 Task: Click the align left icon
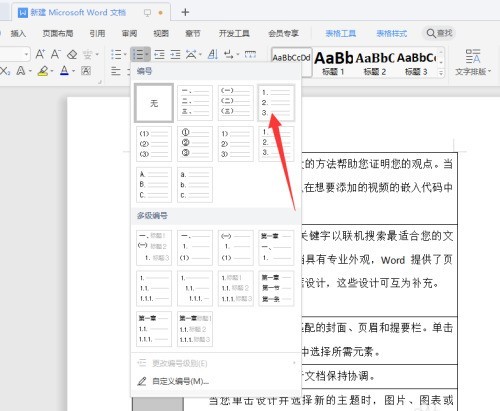tap(116, 71)
